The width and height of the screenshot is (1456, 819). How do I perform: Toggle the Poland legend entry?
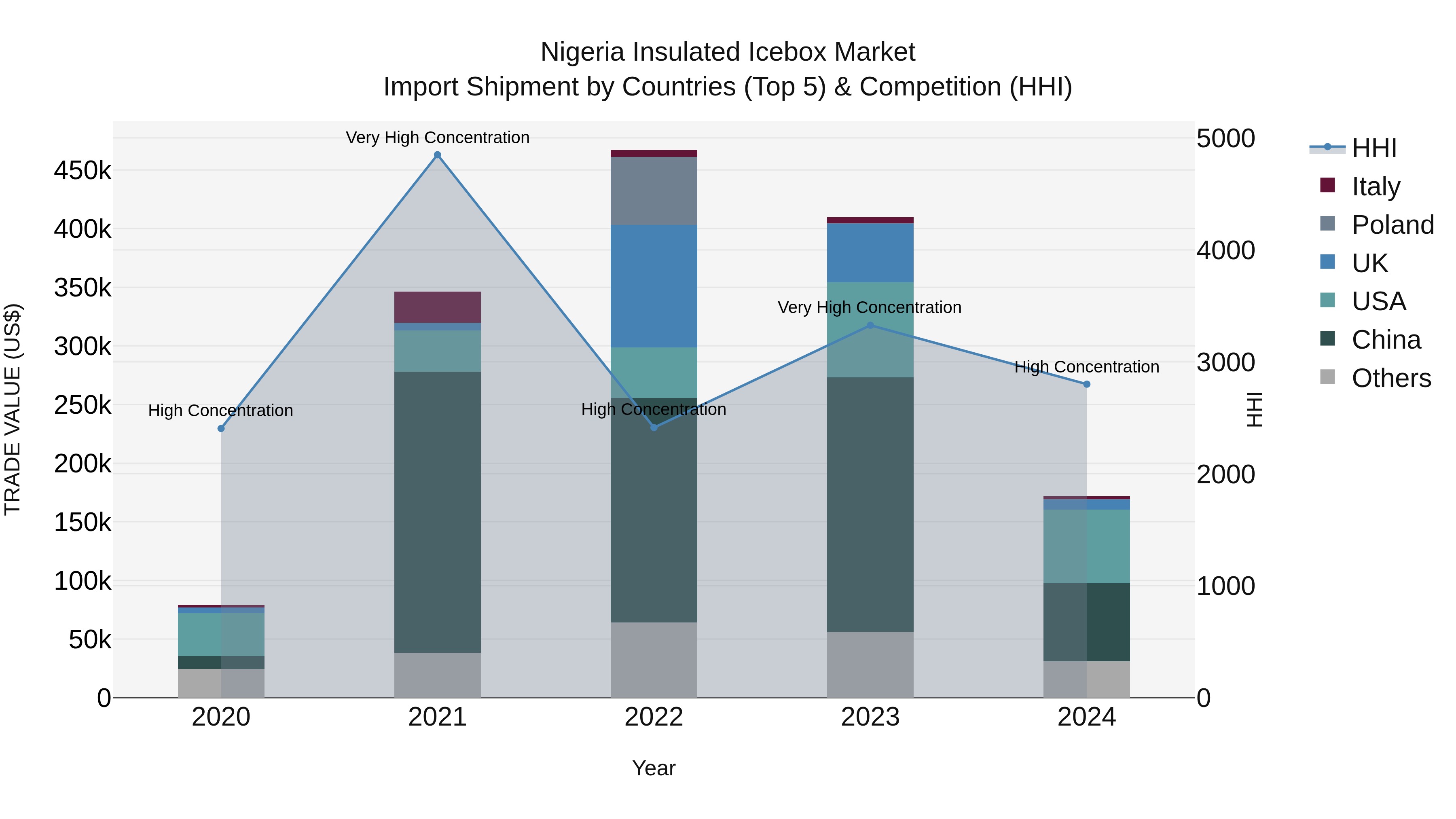tap(1377, 224)
